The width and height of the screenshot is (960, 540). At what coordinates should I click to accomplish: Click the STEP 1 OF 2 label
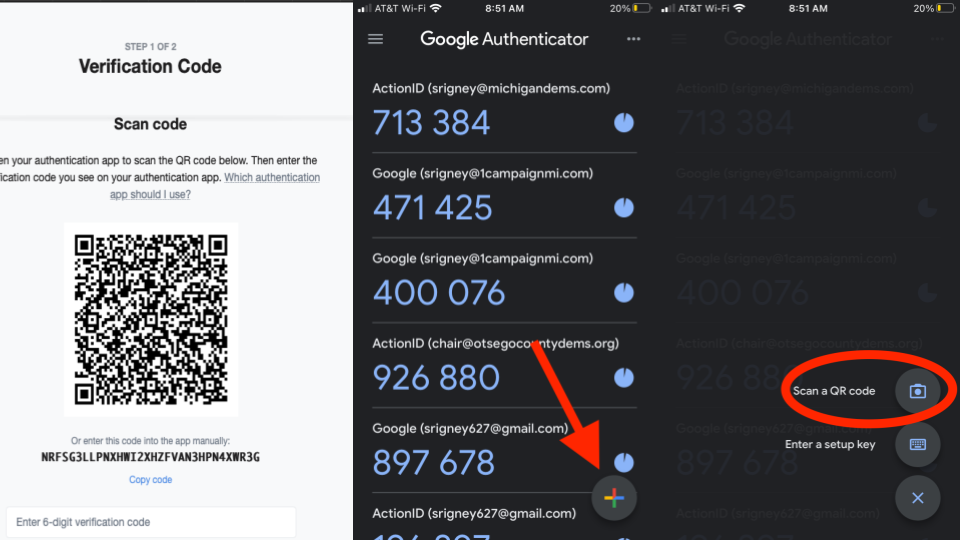tap(151, 47)
